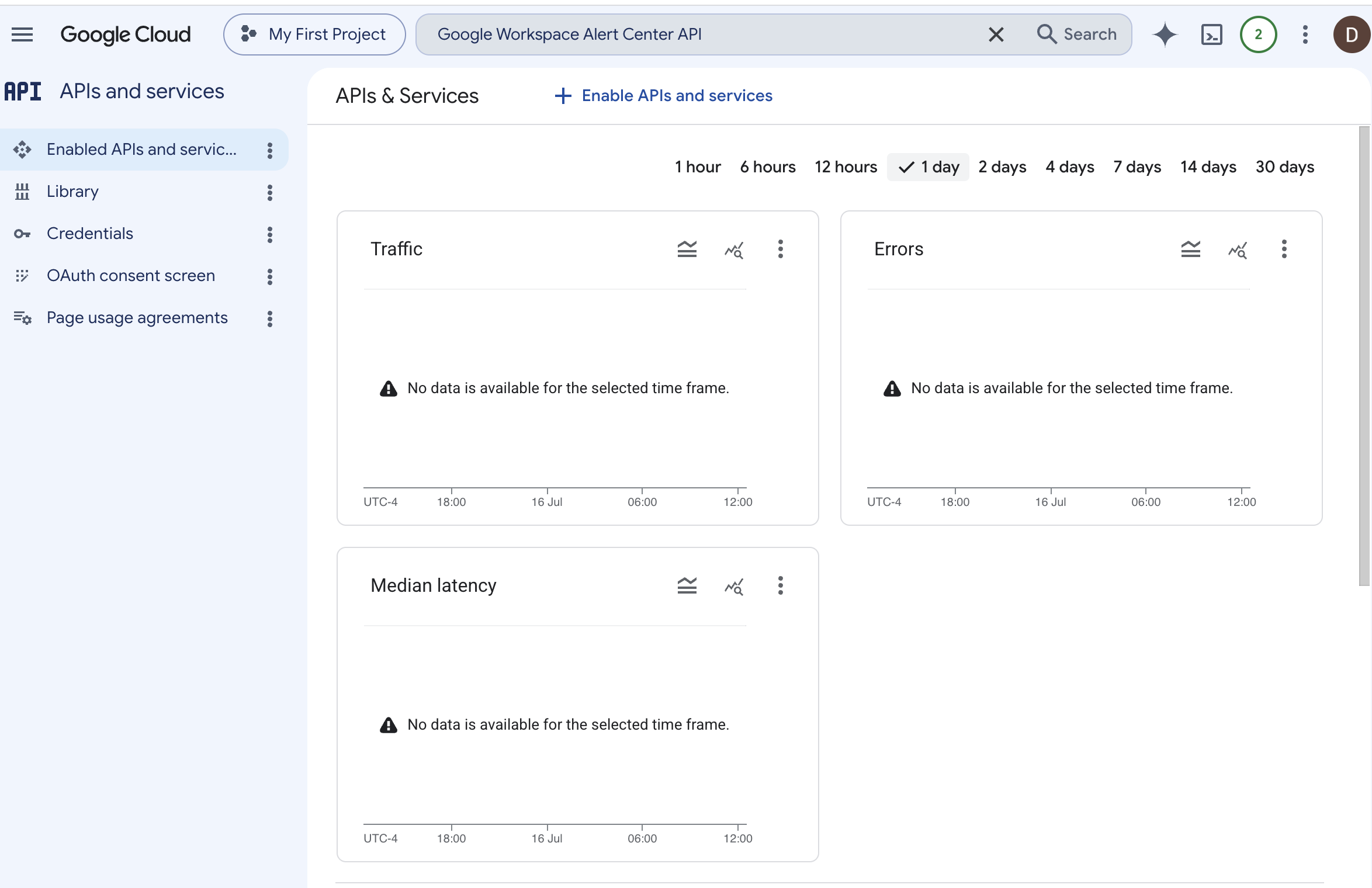Select the 14 days time range

point(1208,167)
